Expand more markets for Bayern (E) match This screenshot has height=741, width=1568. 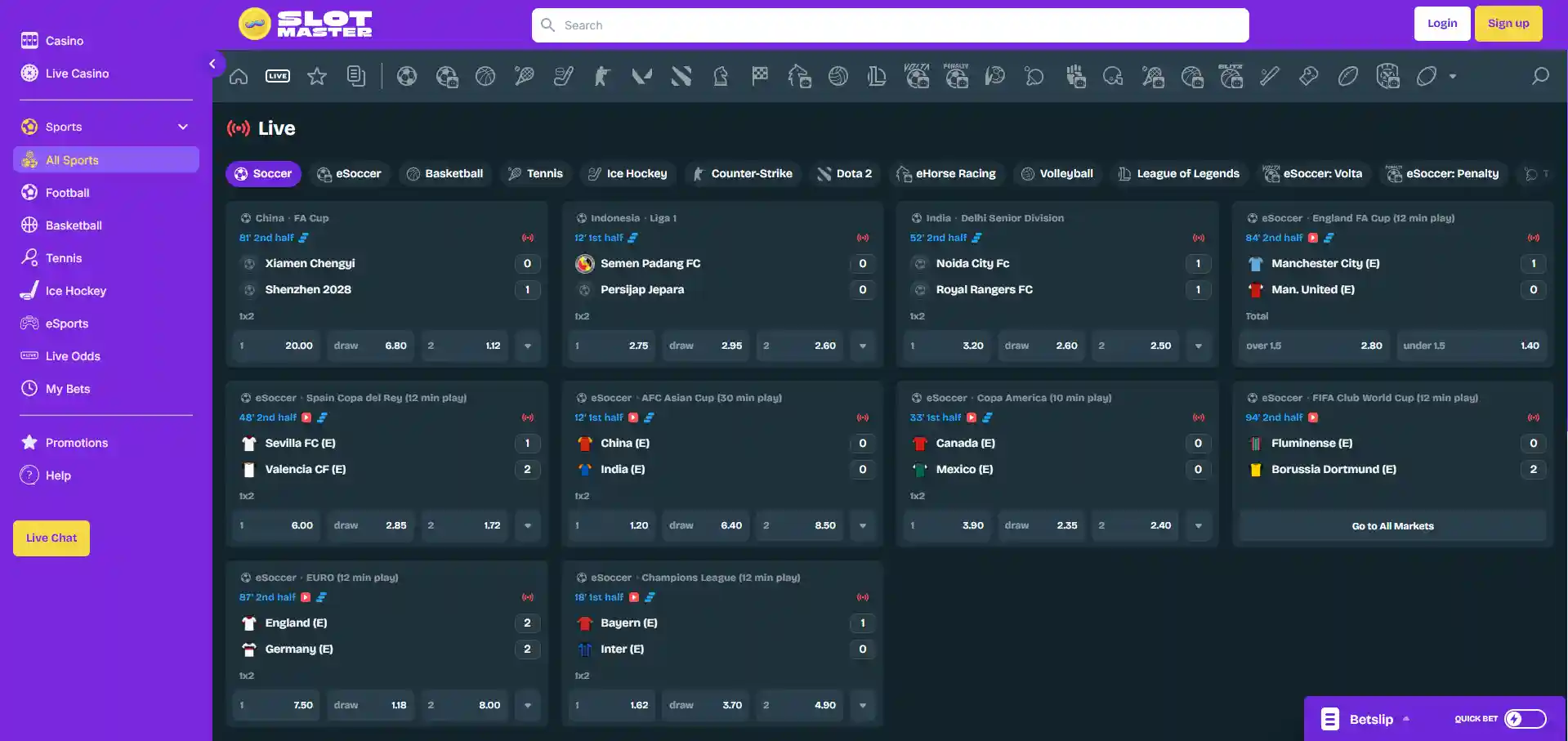(x=863, y=705)
